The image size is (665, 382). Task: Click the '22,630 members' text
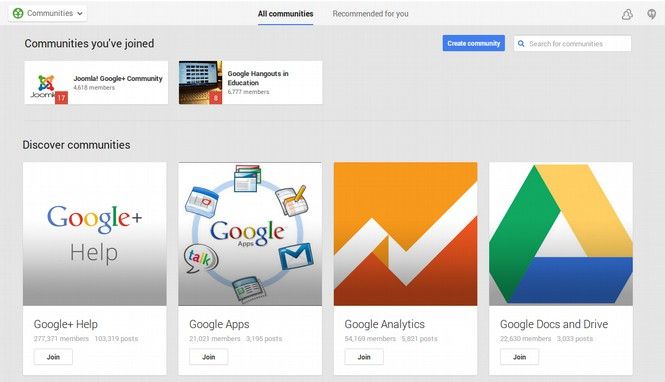526,339
